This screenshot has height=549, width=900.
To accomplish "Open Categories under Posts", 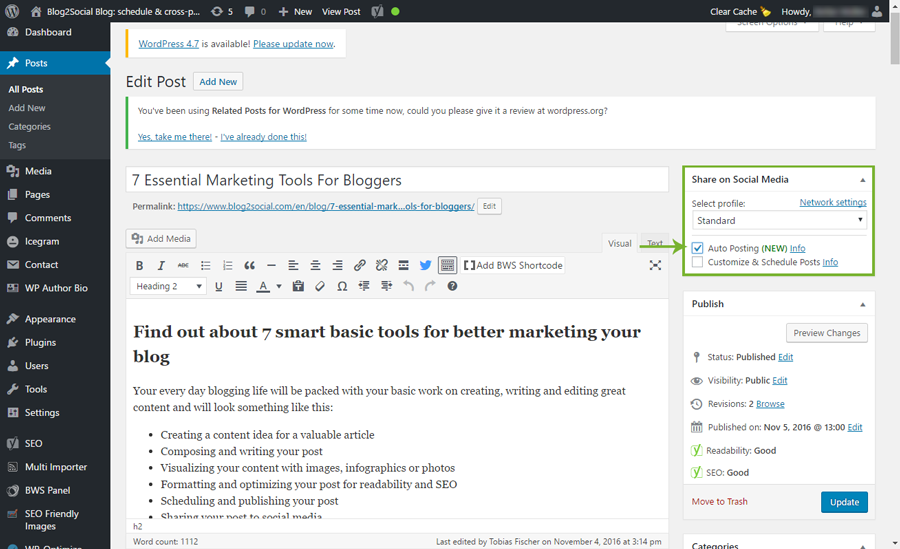I will click(x=29, y=126).
